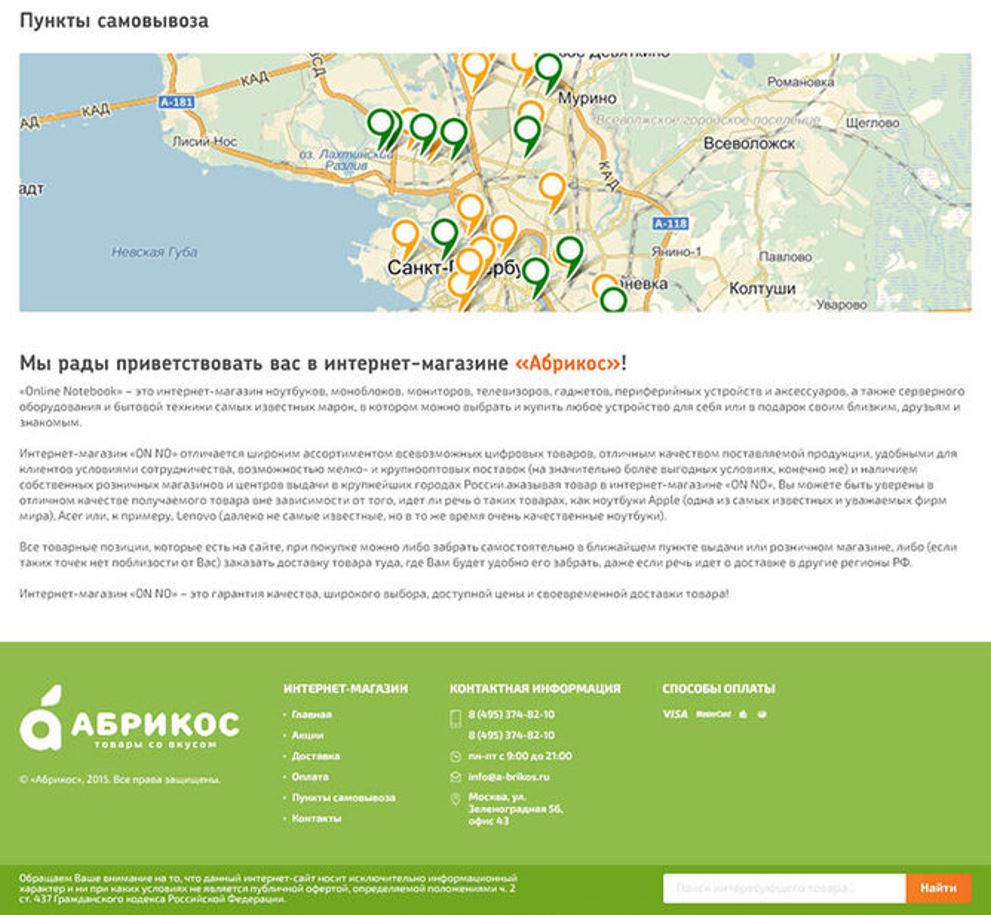Screen dimensions: 991x915
Task: Click the last round payment method icon
Action: 762,714
